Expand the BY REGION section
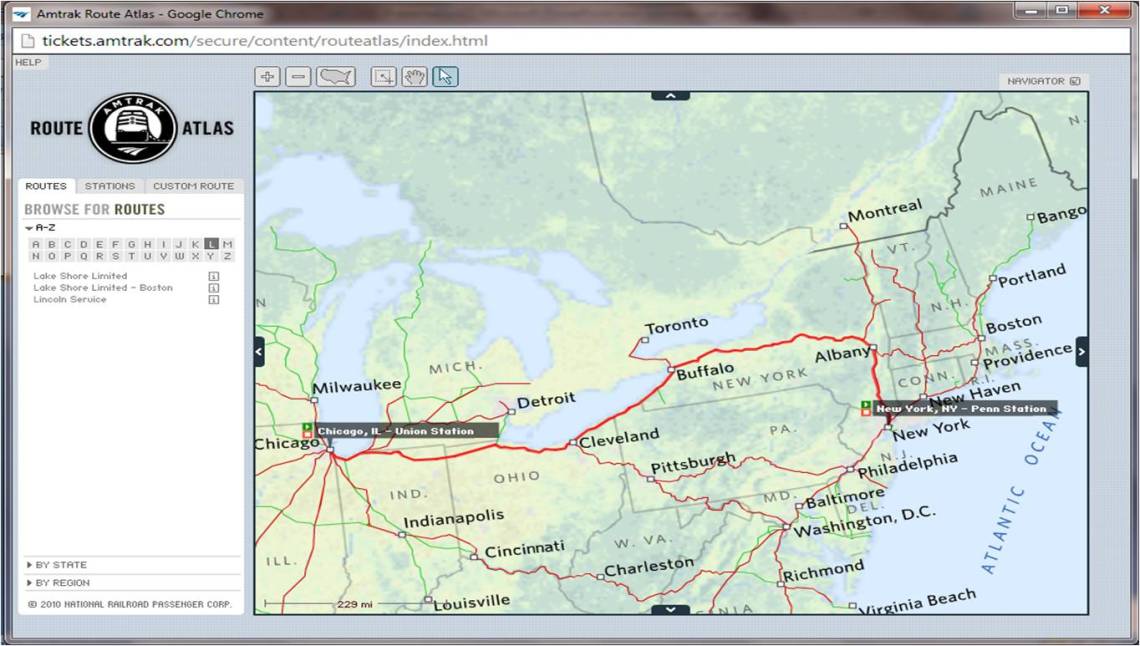Image resolution: width=1140 pixels, height=646 pixels. coord(58,582)
